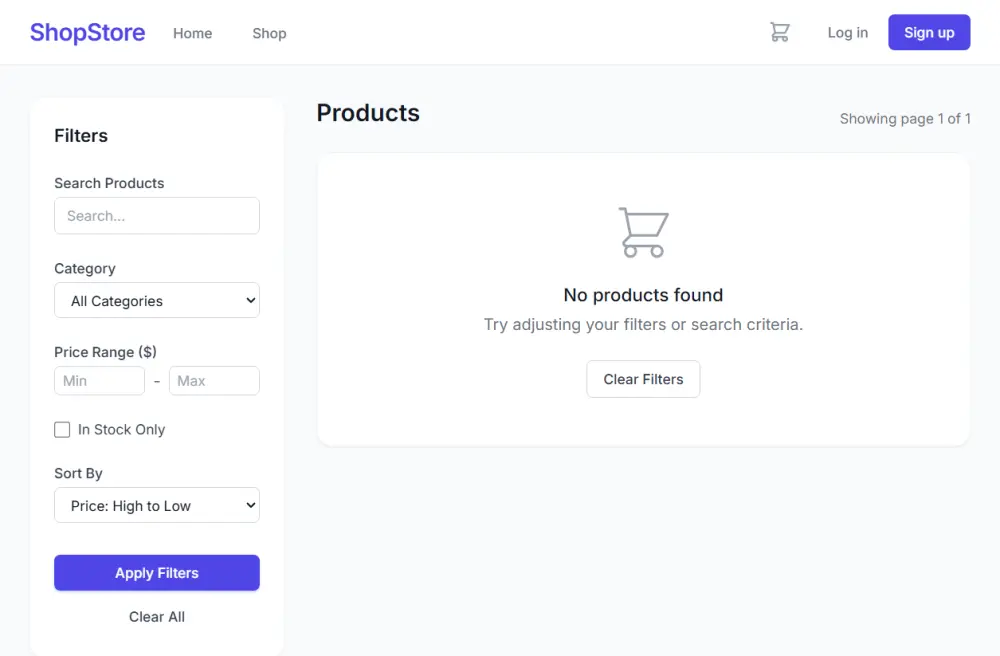This screenshot has width=1000, height=656.
Task: Open the Shop menu item
Action: [268, 33]
